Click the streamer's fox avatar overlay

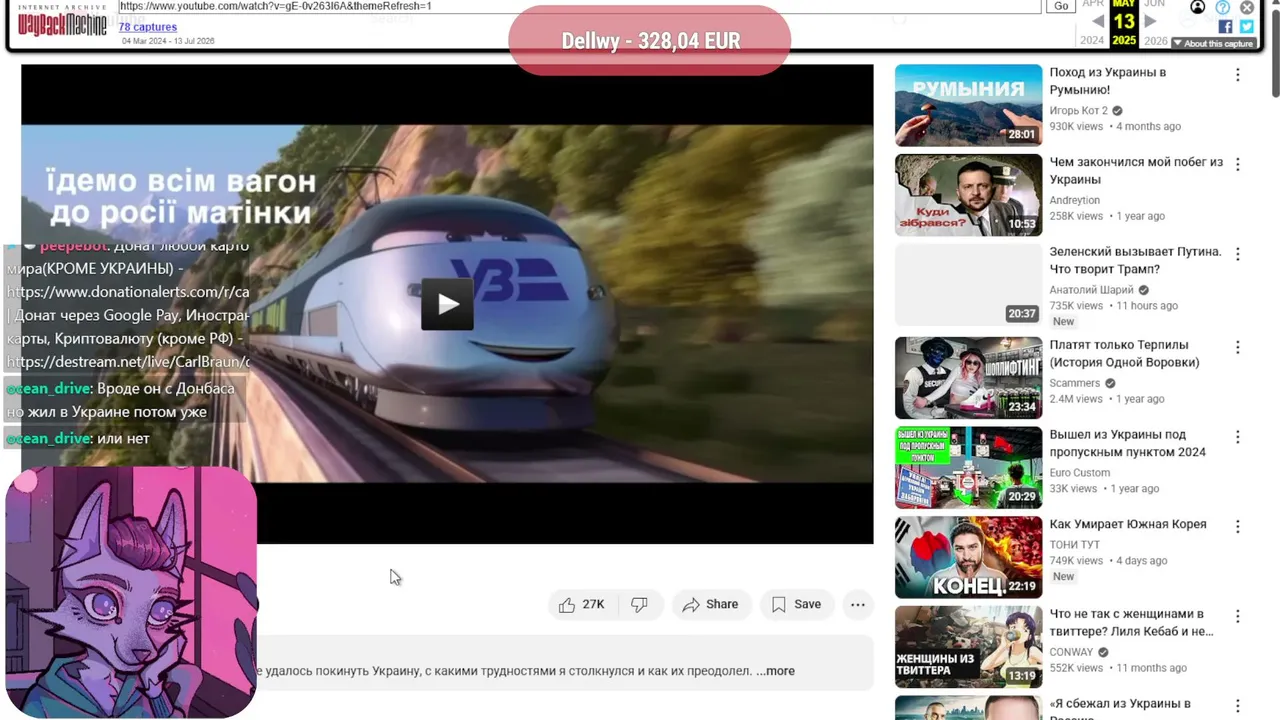pyautogui.click(x=131, y=592)
